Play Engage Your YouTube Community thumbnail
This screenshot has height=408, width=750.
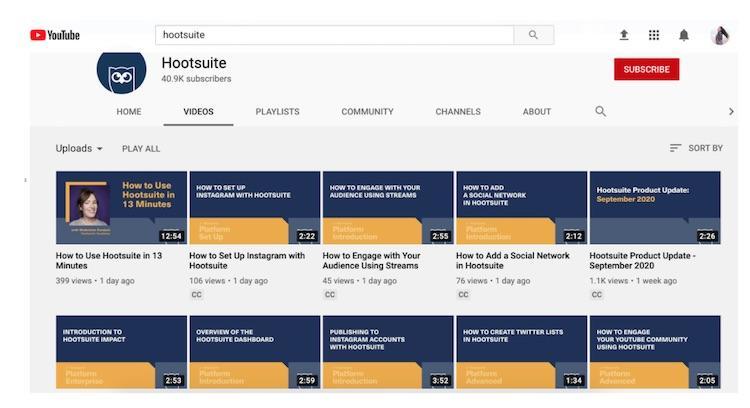(x=655, y=352)
